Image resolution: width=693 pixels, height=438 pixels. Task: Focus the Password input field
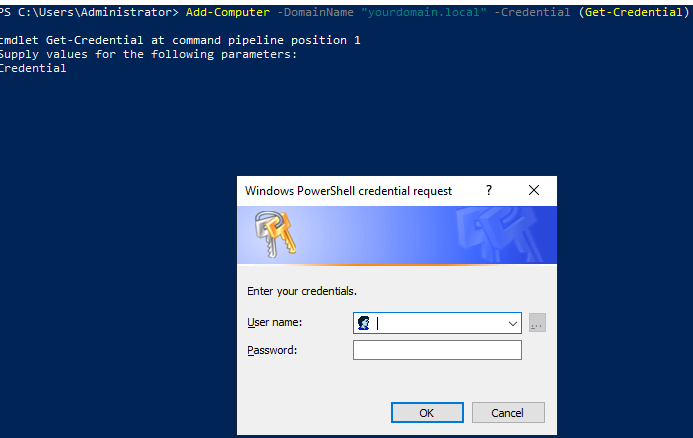coord(437,350)
